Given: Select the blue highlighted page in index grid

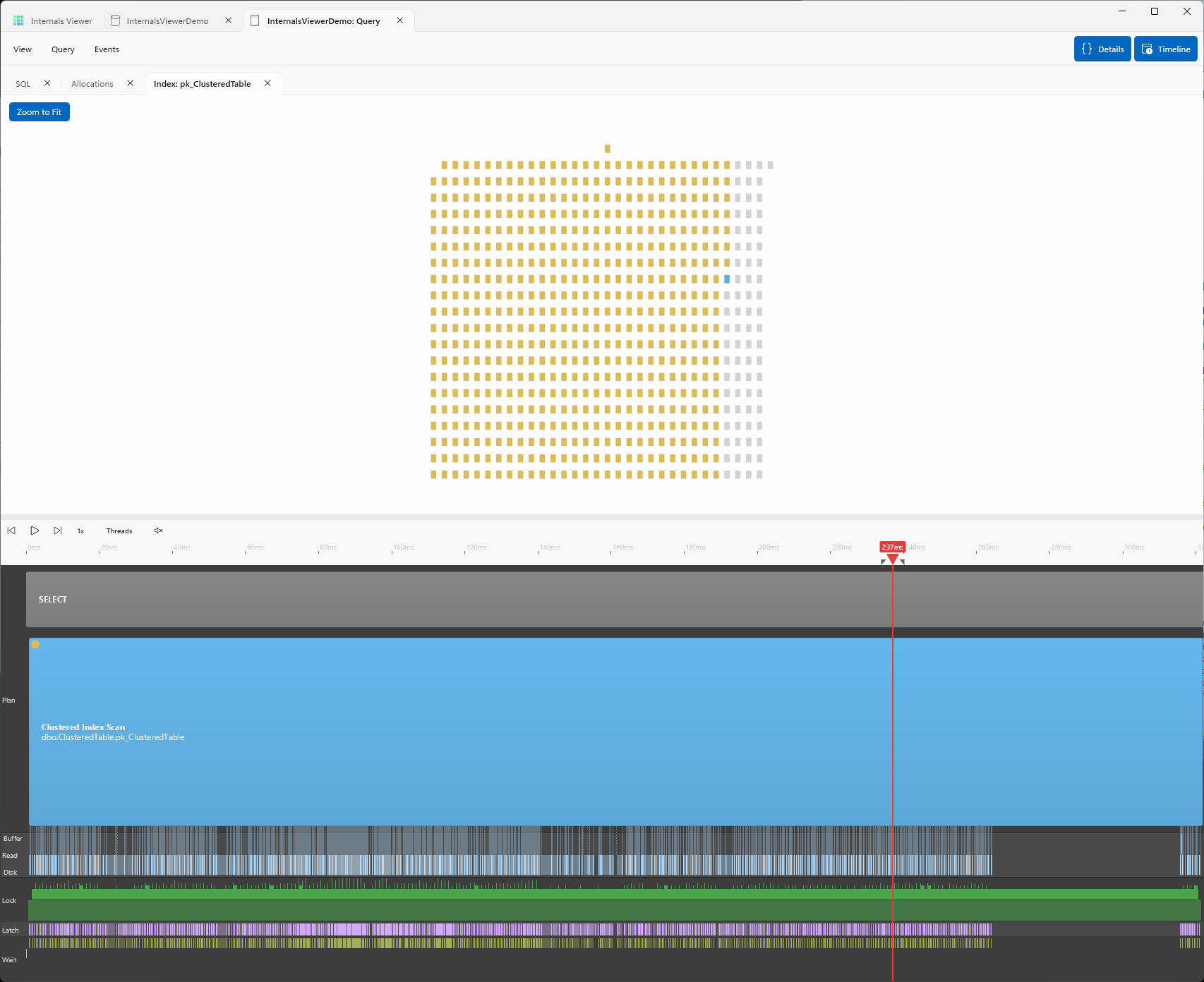Looking at the screenshot, I should coord(727,279).
